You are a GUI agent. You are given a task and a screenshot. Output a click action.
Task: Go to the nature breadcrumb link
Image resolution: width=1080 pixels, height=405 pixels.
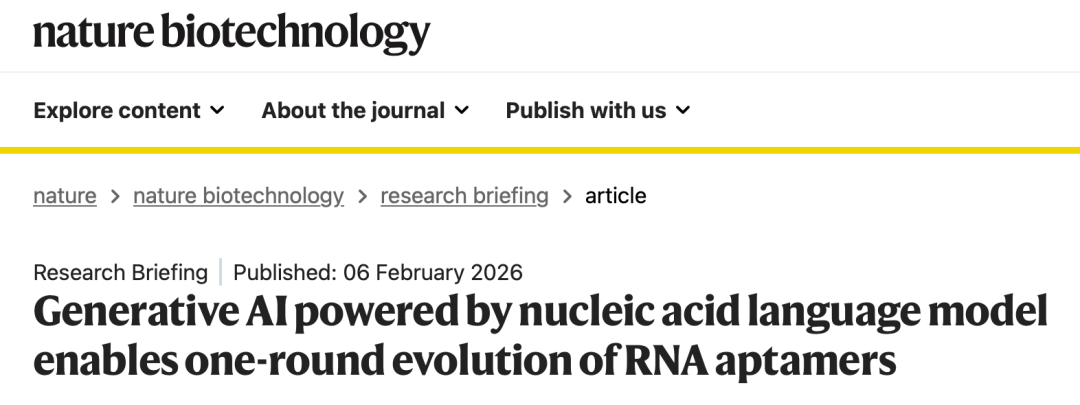click(65, 196)
